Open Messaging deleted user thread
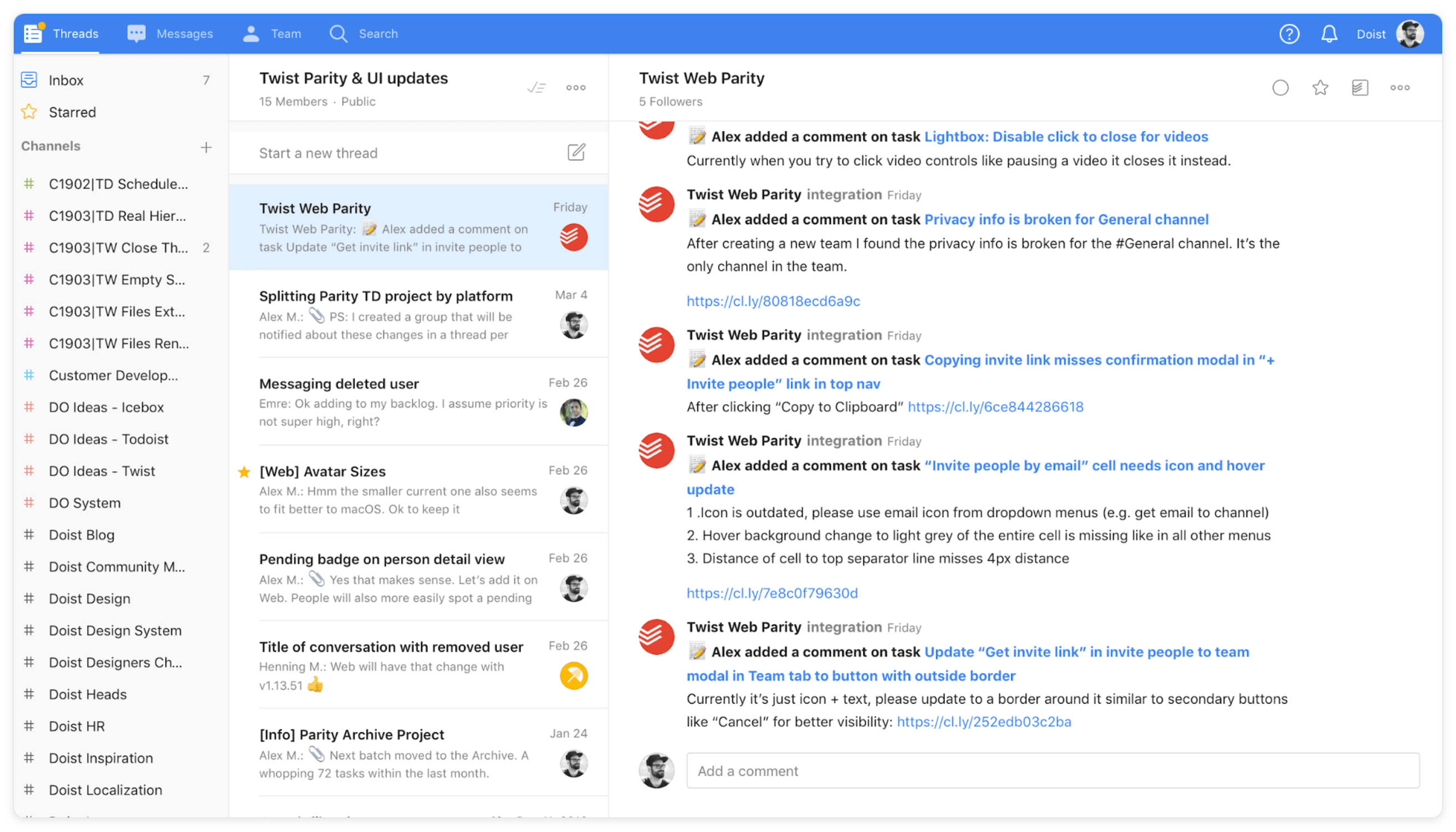 click(418, 402)
